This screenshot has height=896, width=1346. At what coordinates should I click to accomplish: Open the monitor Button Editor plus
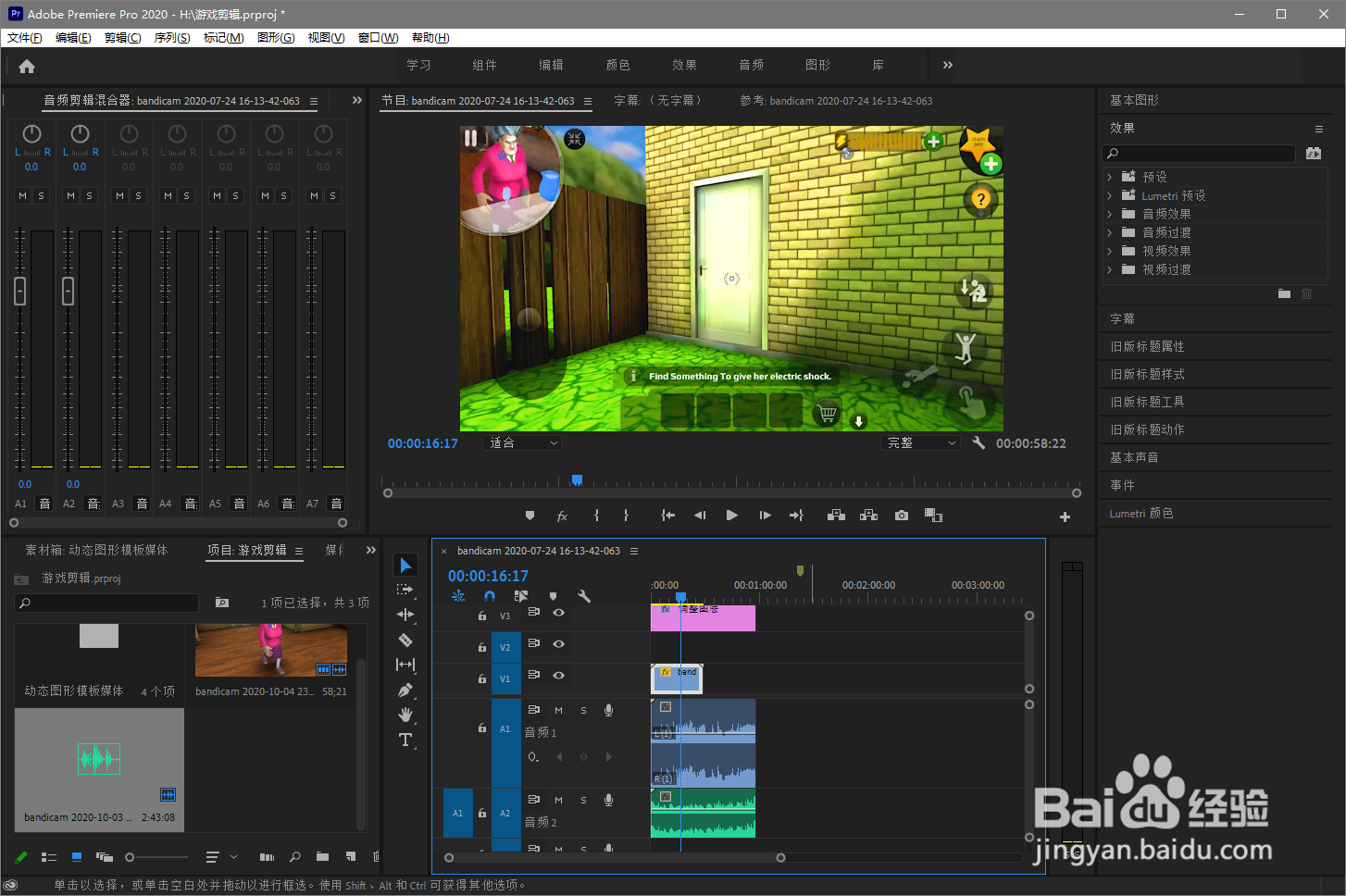pyautogui.click(x=1065, y=517)
